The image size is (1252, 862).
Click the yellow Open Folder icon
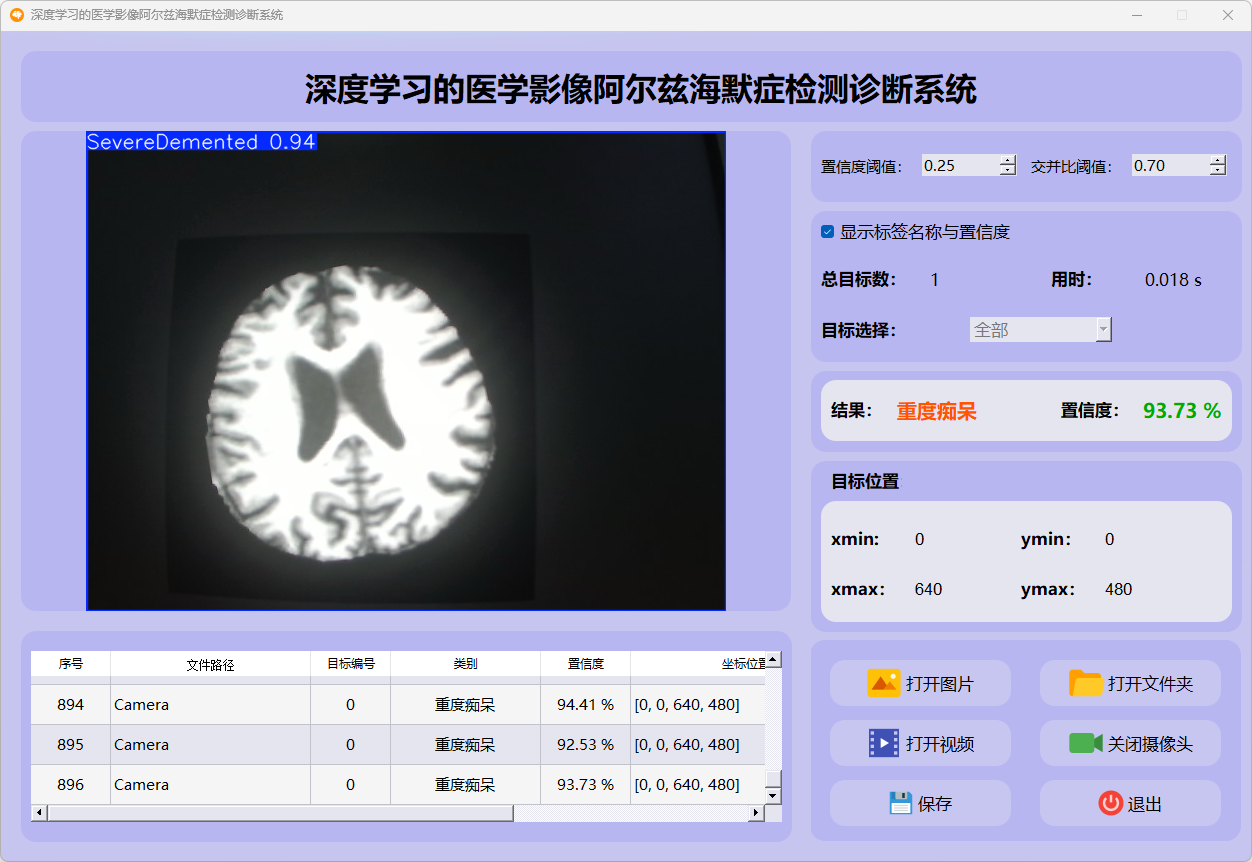(x=1086, y=684)
